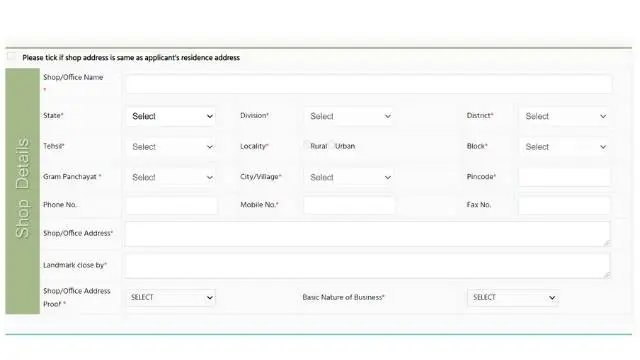Tick the same-as-residence address checkbox
This screenshot has width=640, height=360.
click(12, 57)
